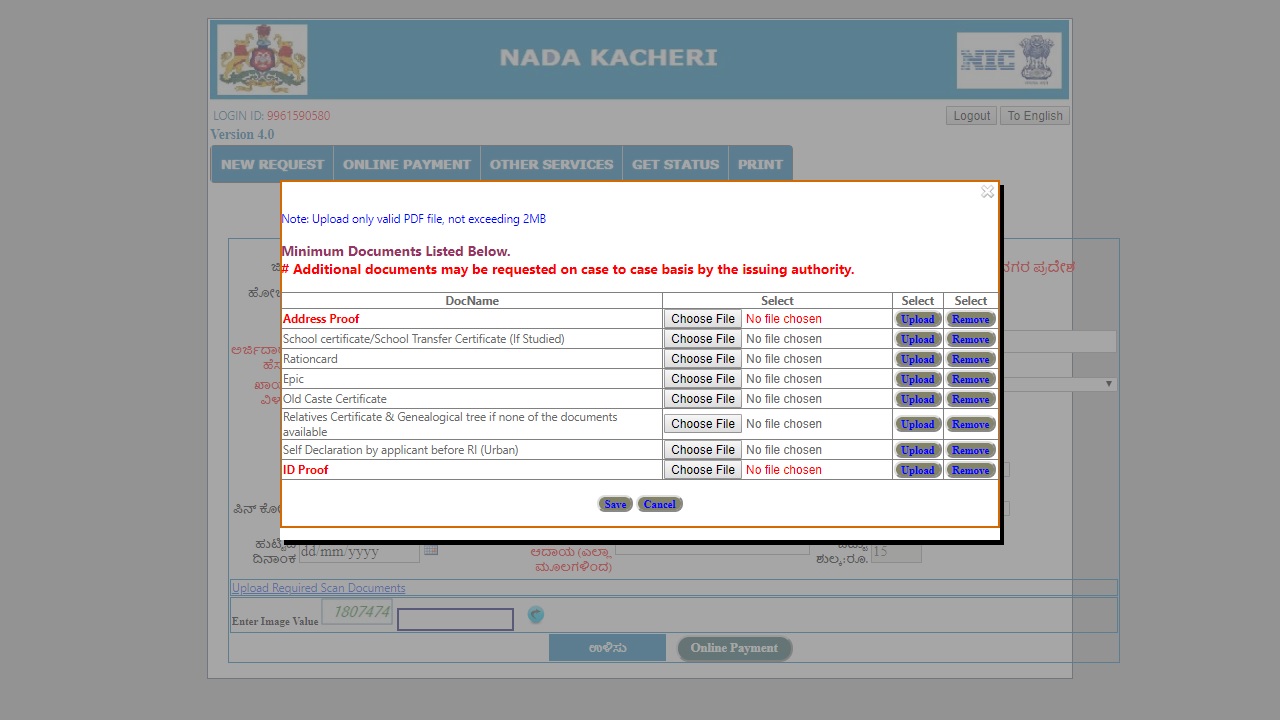Select the GET STATUS tab
This screenshot has height=720, width=1280.
(675, 163)
